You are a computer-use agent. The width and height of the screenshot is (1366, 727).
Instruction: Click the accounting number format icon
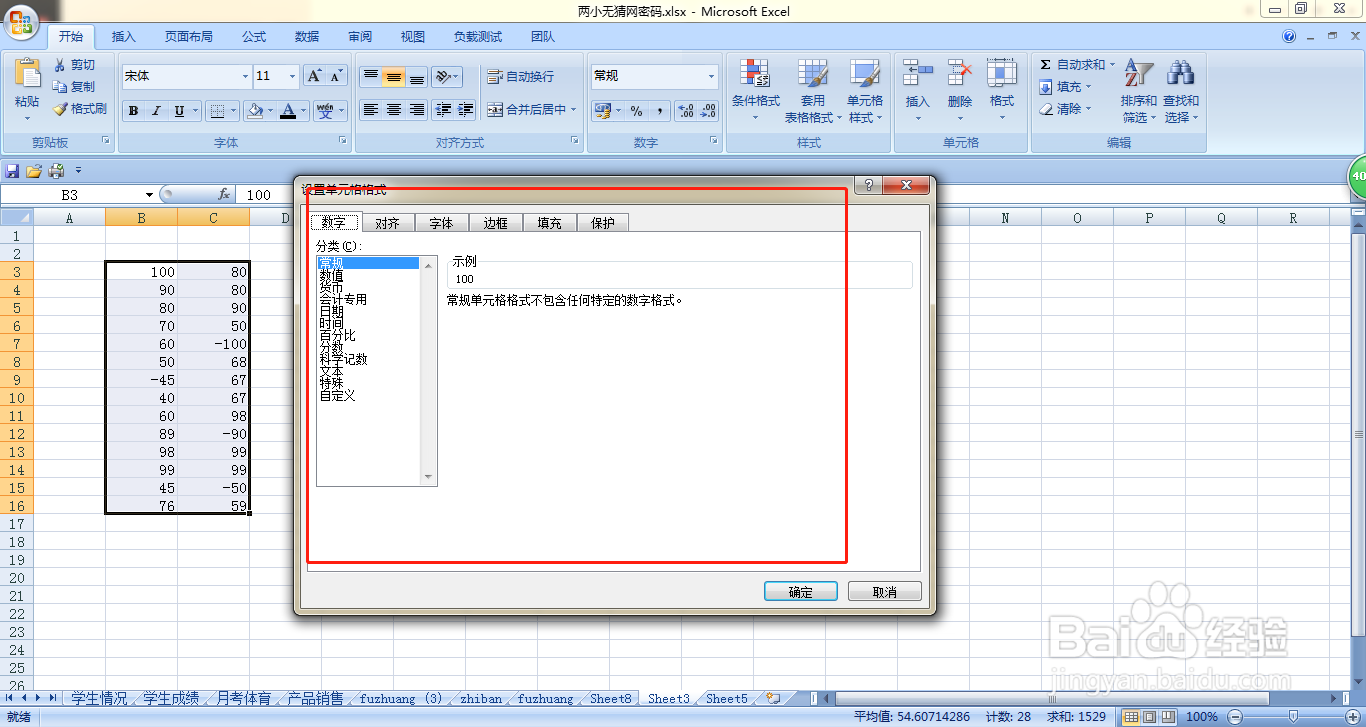603,111
